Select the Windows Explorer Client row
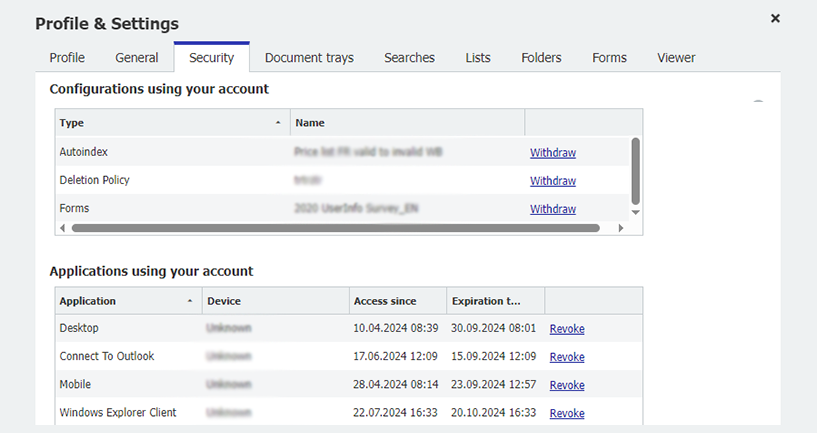Screen dimensions: 817x433 click(349, 413)
